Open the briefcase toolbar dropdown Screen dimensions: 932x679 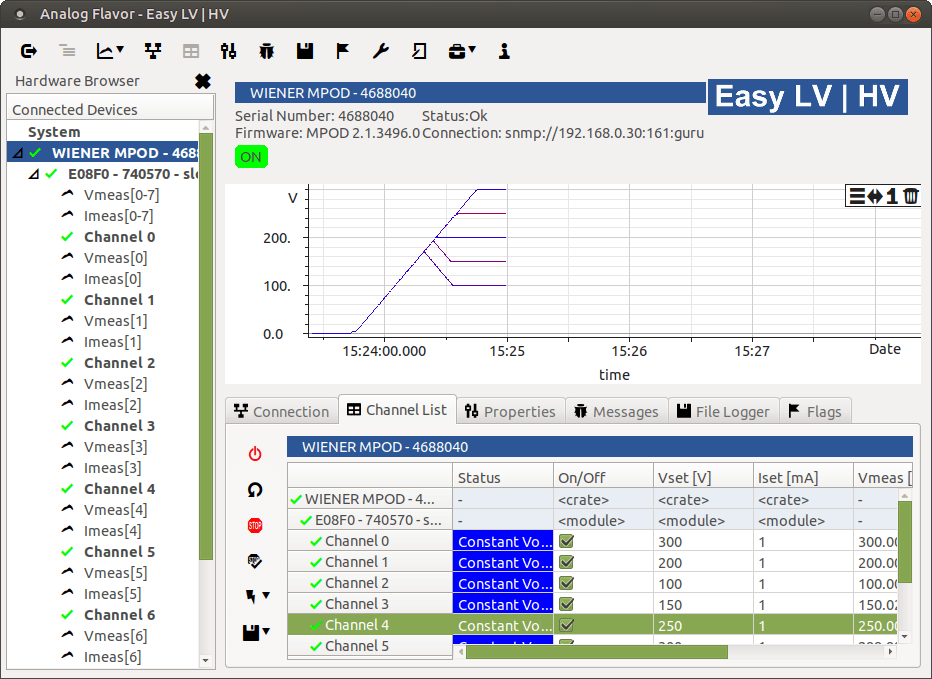click(472, 50)
